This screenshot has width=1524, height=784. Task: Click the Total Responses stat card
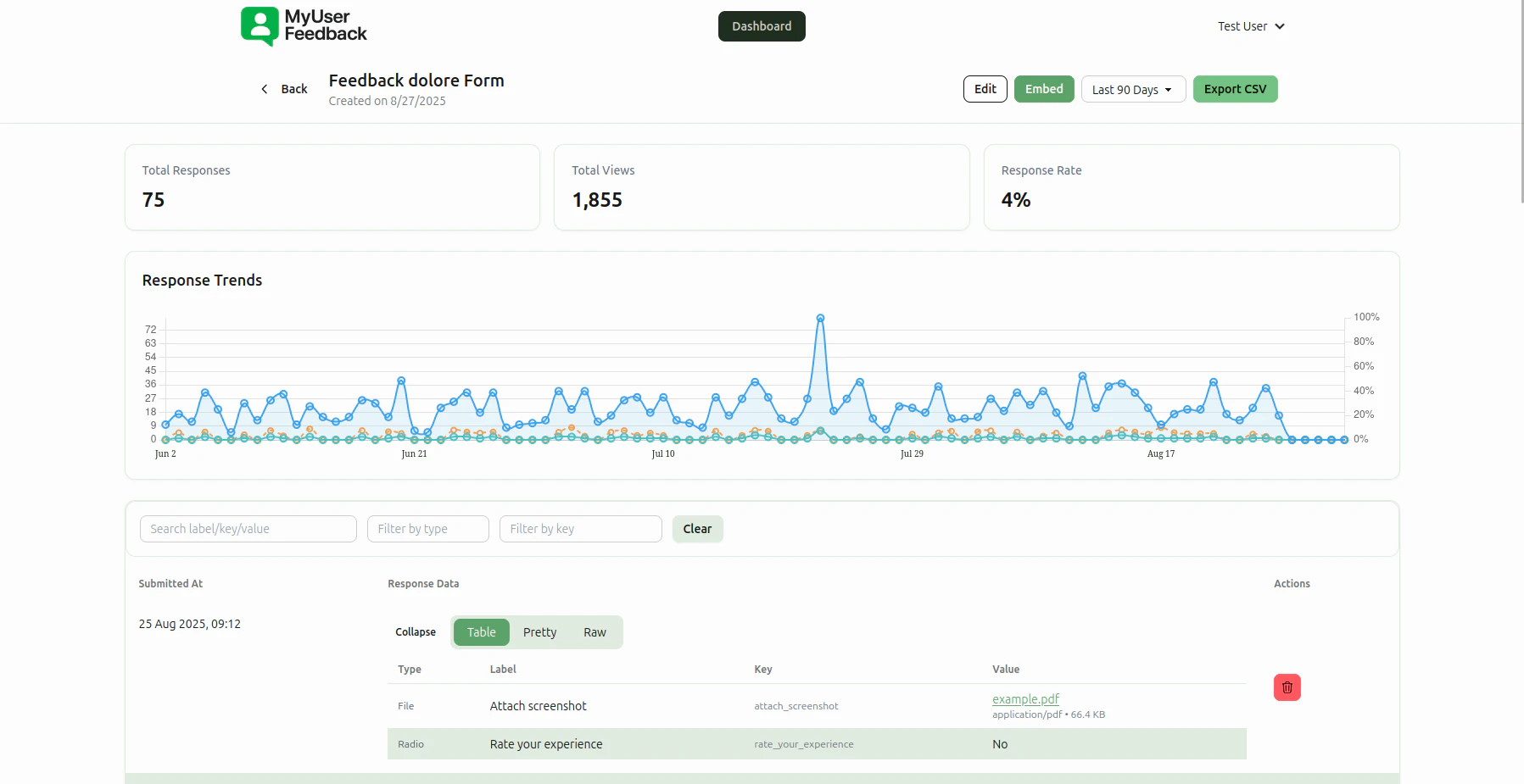(x=332, y=187)
